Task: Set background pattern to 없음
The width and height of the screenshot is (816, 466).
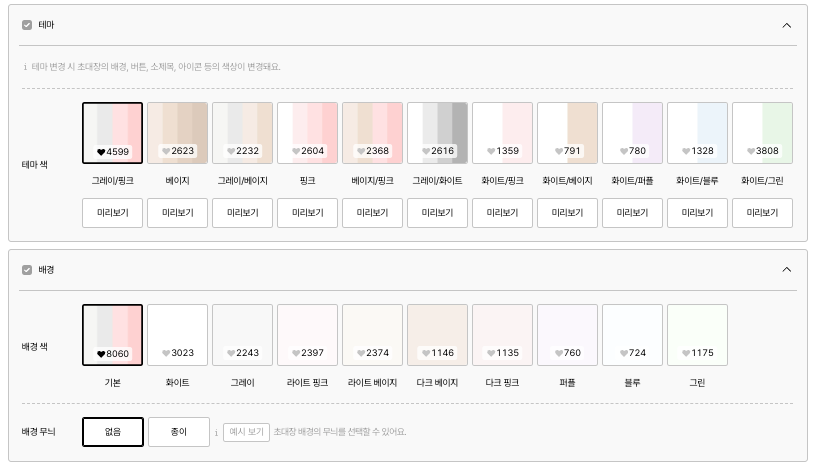Action: (x=113, y=432)
